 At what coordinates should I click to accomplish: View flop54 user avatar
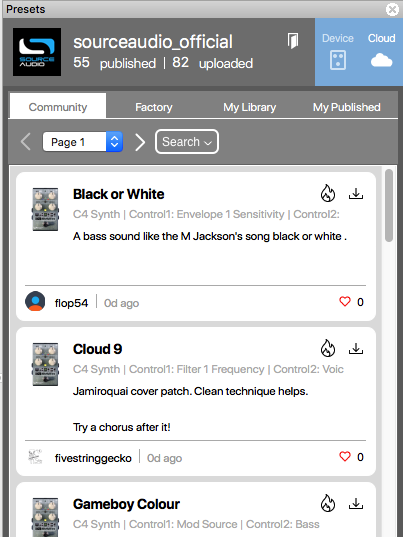[x=35, y=301]
